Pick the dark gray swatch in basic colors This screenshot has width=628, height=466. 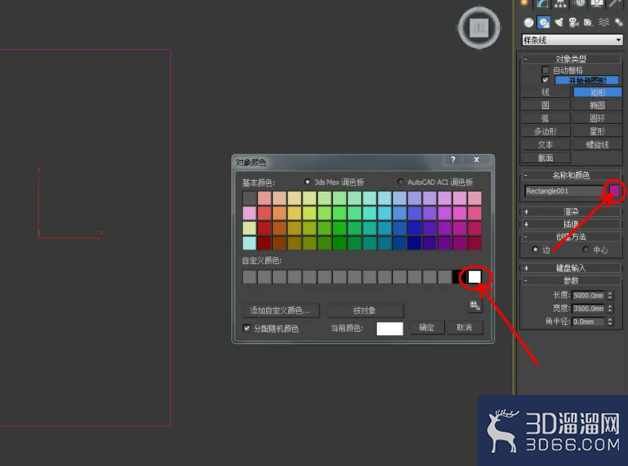click(x=250, y=198)
